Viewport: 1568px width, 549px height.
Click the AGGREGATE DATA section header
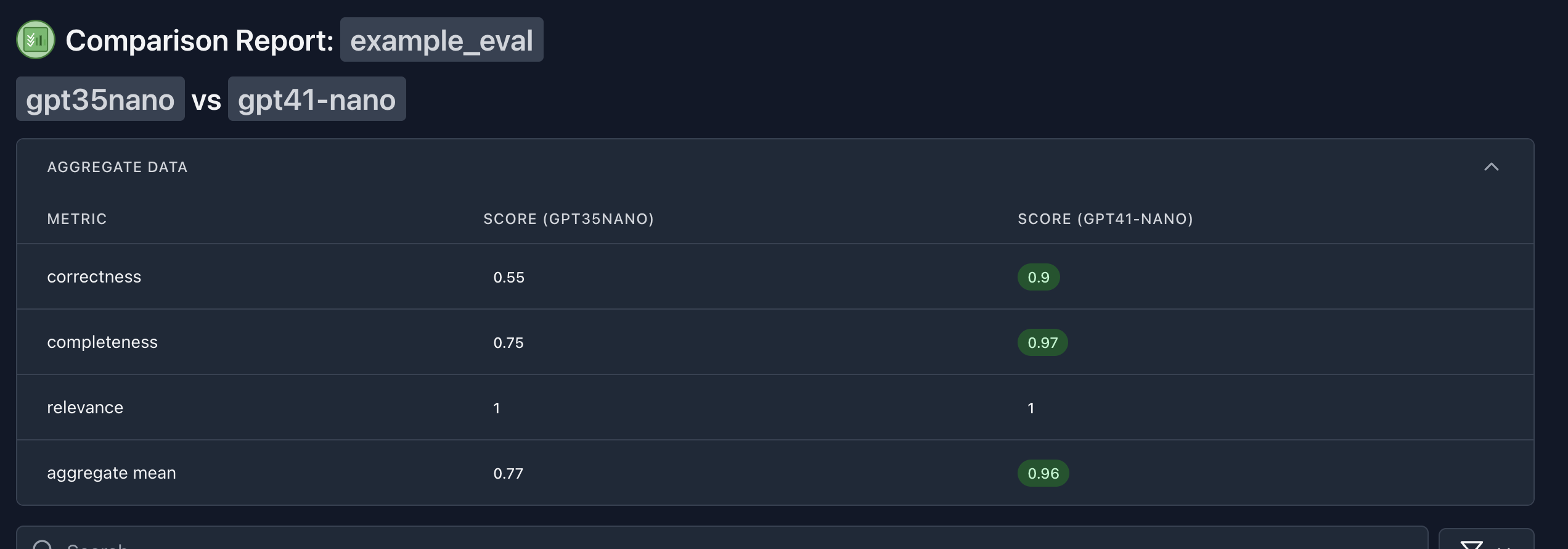tap(117, 167)
